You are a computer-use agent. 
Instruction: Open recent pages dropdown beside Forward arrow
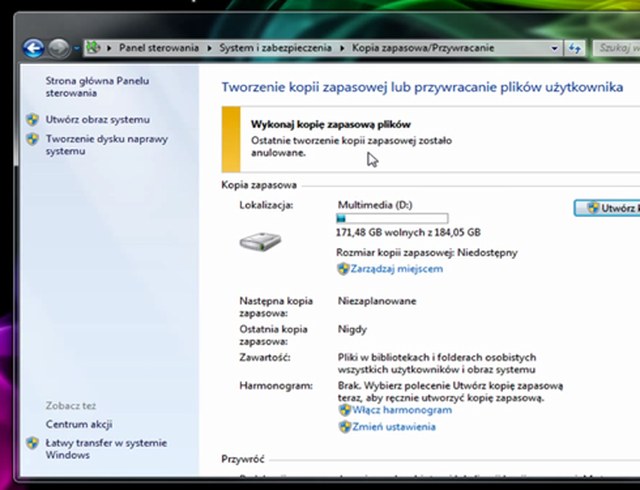(x=76, y=49)
